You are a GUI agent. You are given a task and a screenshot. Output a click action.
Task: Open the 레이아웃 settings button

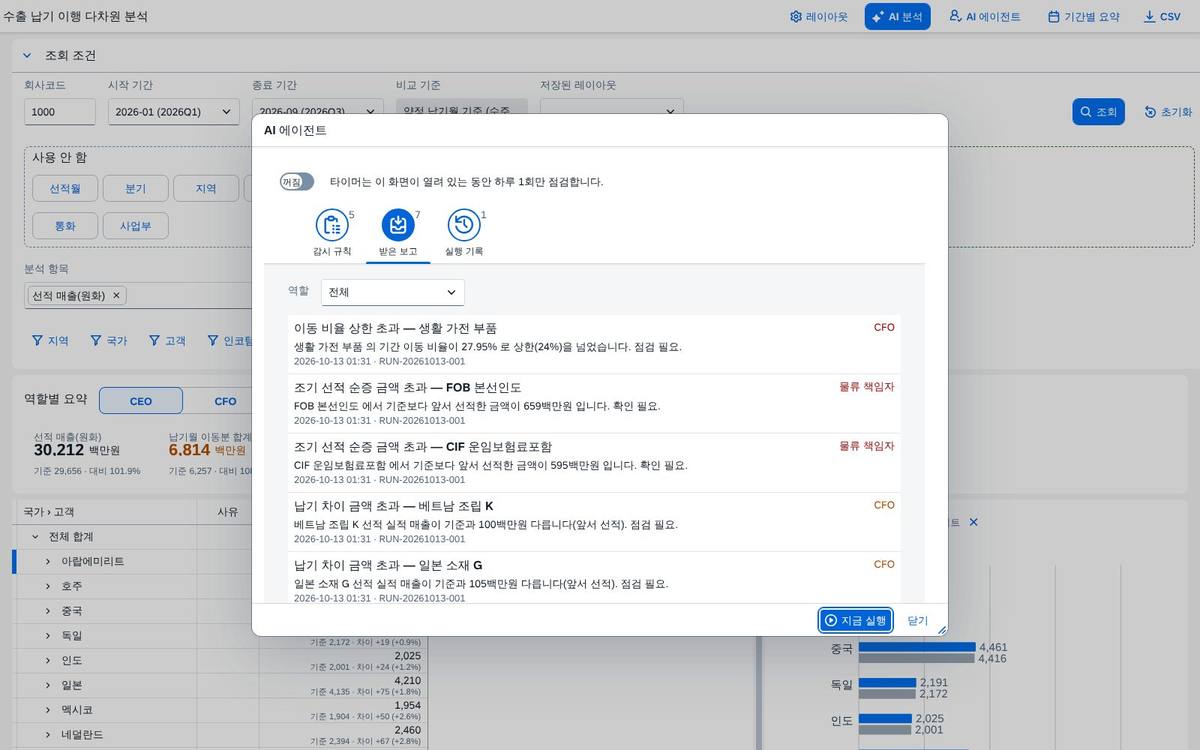pyautogui.click(x=818, y=17)
